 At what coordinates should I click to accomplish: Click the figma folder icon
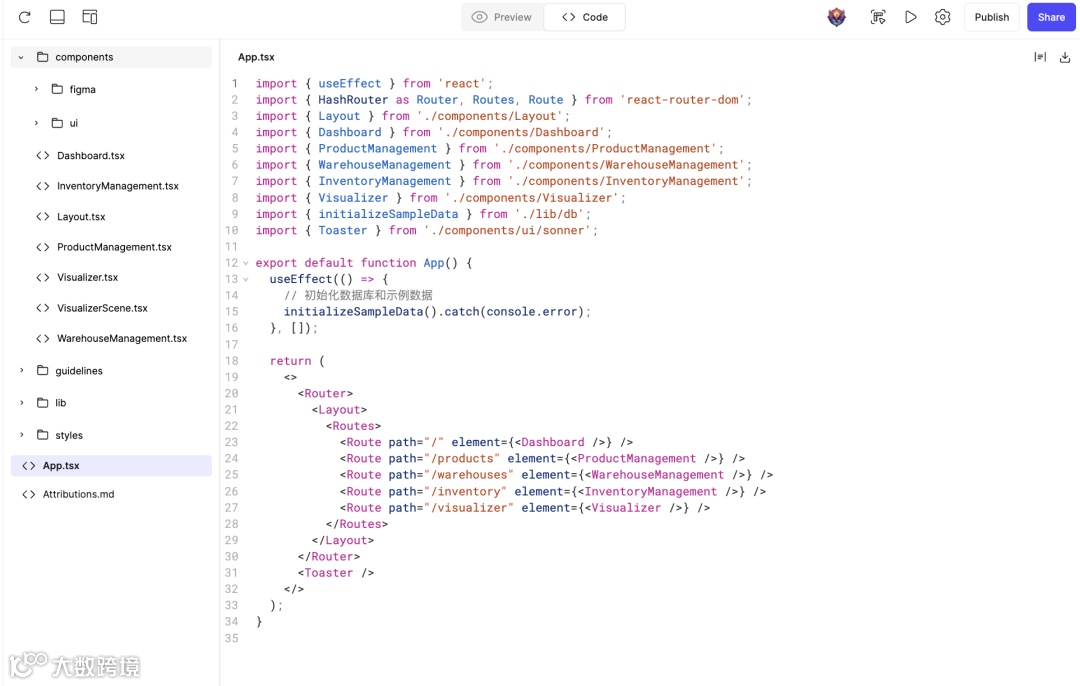(x=57, y=89)
